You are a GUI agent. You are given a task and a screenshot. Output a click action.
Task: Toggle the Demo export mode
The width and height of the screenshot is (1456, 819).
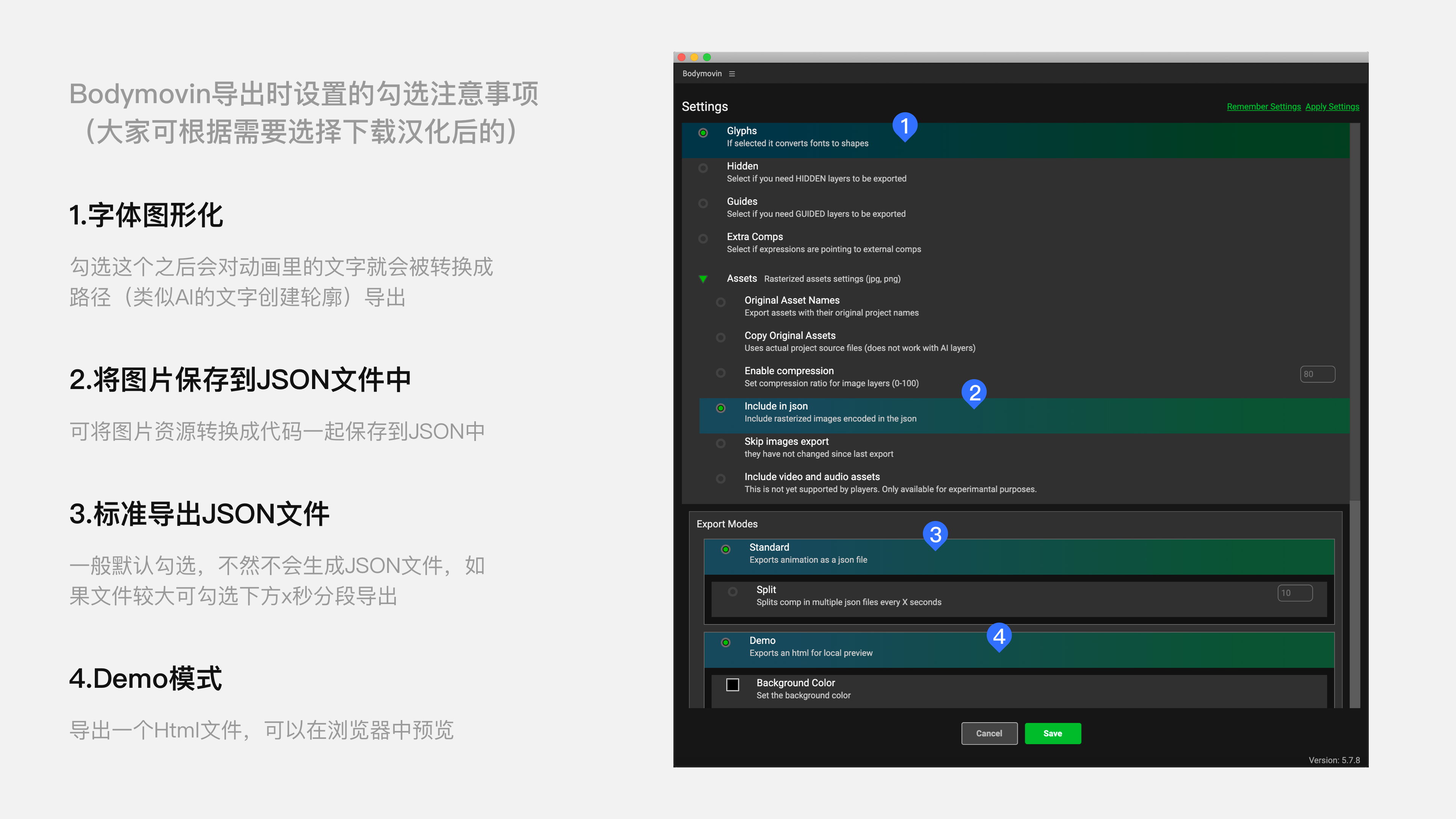[726, 643]
